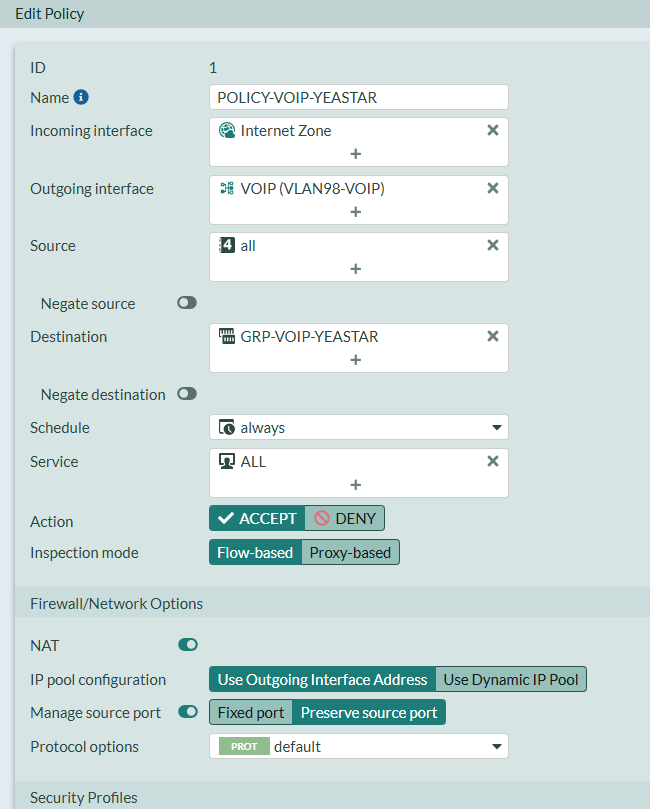Select the DENY action
The height and width of the screenshot is (809, 650).
344,518
